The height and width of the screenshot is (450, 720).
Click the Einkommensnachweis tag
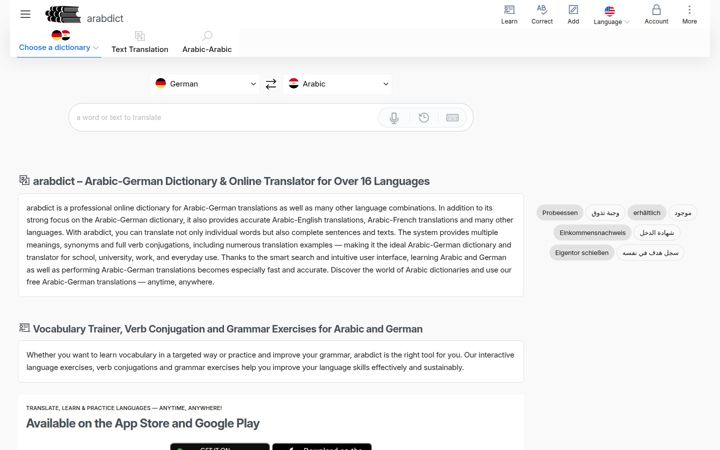[x=592, y=233]
